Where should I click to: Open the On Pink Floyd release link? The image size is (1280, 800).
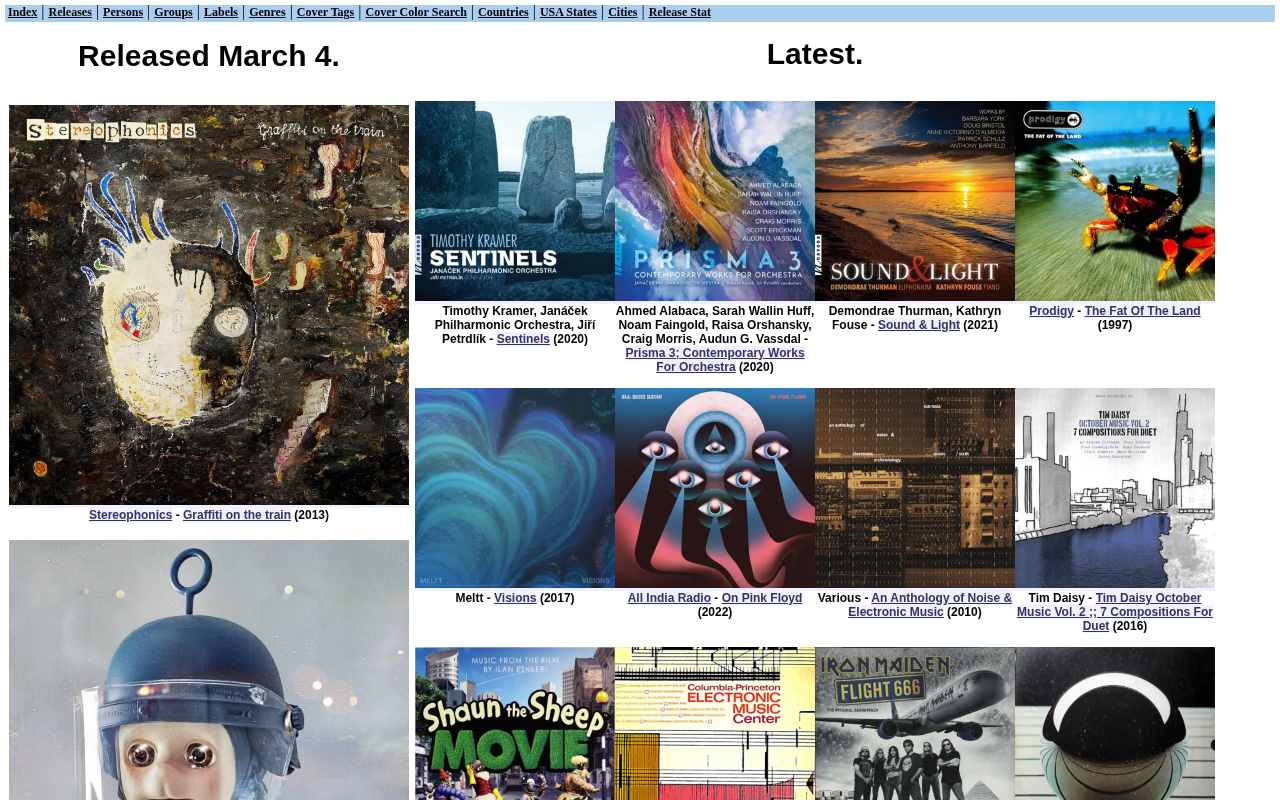click(762, 598)
